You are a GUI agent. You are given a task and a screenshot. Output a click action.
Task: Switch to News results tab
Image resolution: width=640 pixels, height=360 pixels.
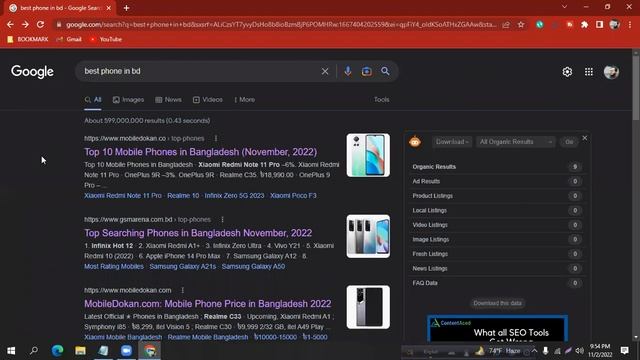tap(168, 100)
